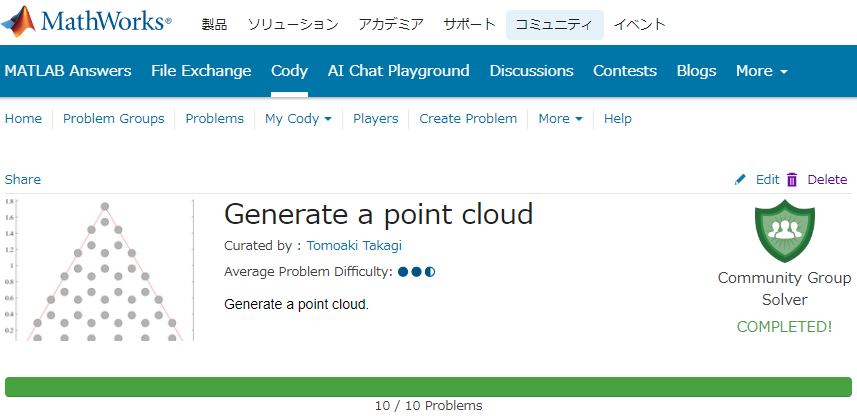Switch to File Exchange
The image size is (857, 416).
click(x=201, y=71)
